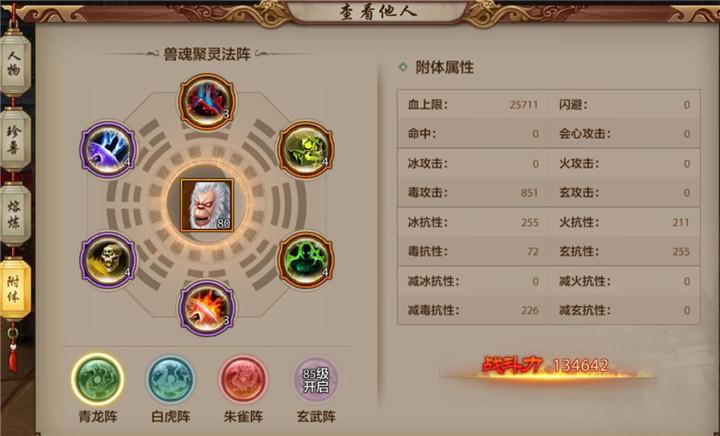Select the green shadow figure beast soul
Viewport: 720px width, 436px height.
click(306, 260)
